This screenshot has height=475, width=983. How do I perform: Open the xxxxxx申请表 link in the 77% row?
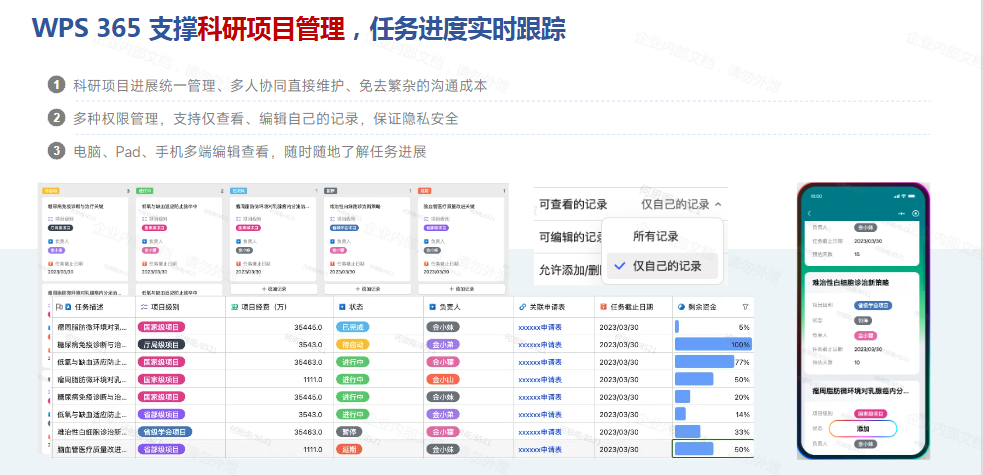click(x=540, y=362)
